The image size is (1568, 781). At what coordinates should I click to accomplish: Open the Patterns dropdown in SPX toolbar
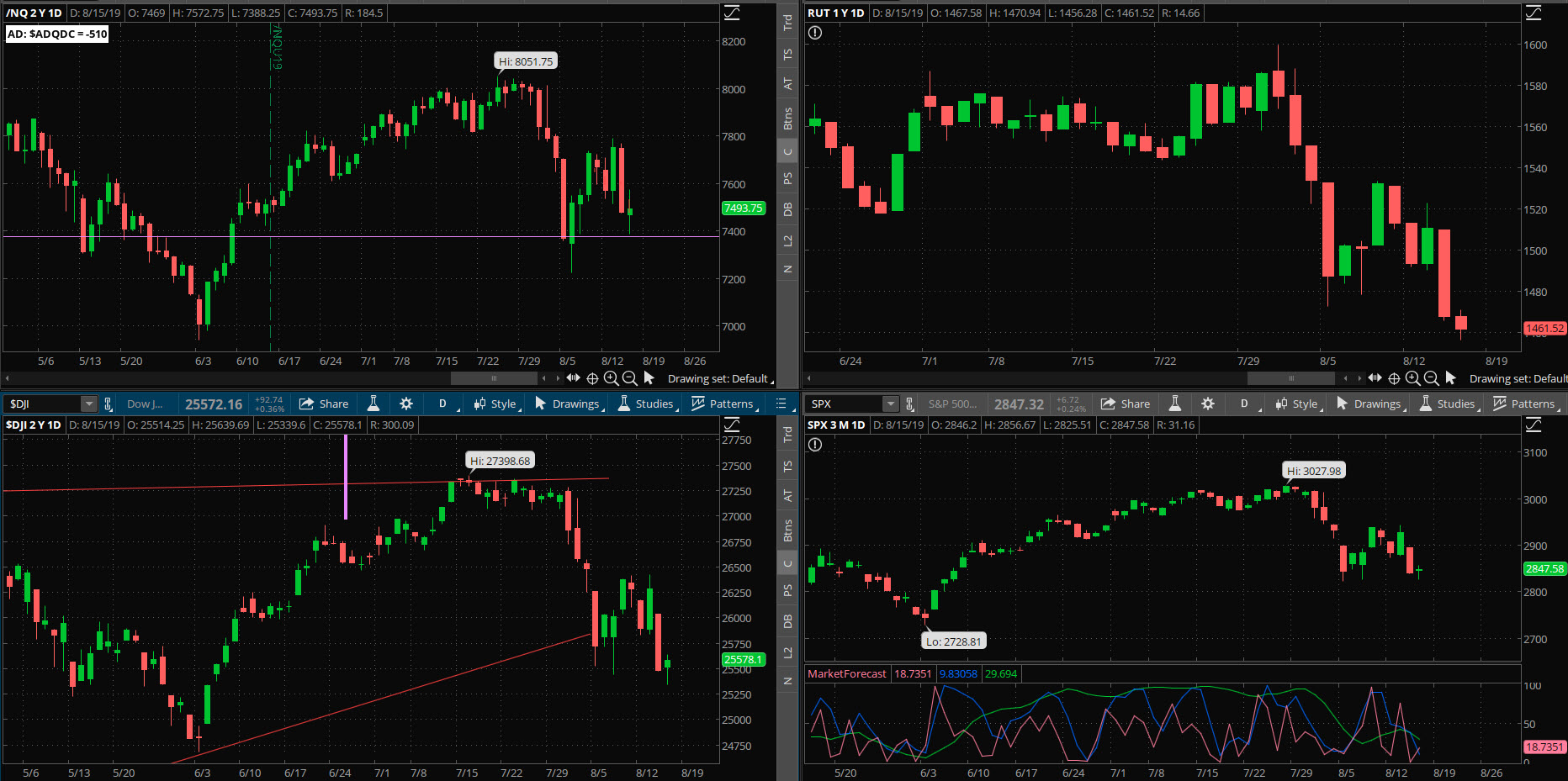tap(1526, 404)
